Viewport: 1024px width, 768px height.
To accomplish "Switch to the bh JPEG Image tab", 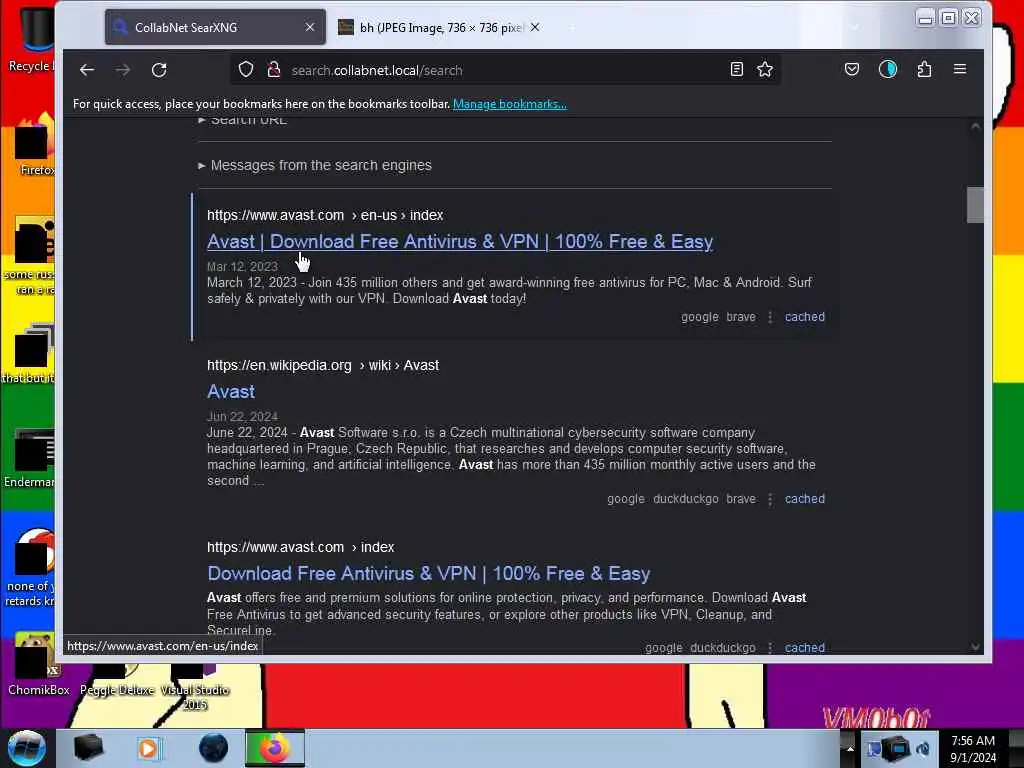I will point(440,27).
